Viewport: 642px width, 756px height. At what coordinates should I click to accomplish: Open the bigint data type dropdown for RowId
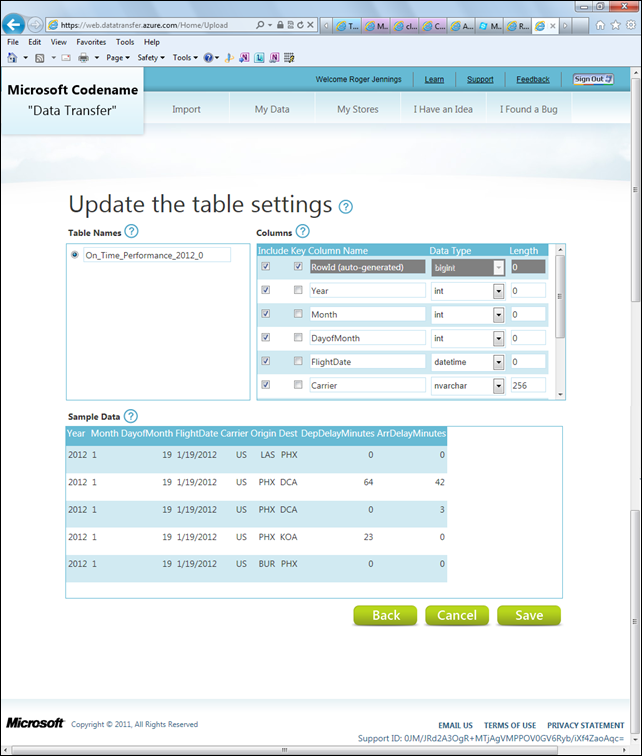coord(498,268)
